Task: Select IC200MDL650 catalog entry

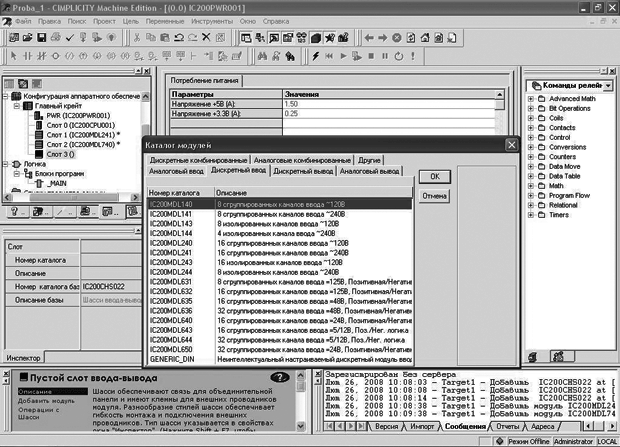Action: [x=280, y=350]
